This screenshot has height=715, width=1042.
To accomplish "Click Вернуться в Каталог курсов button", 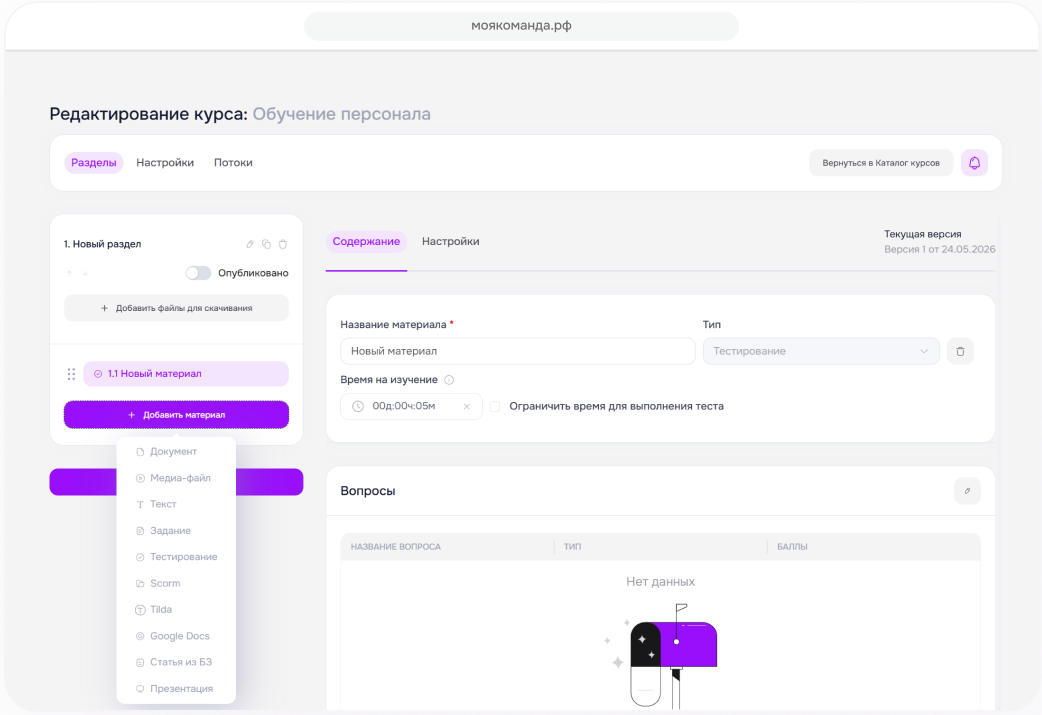I will 881,163.
